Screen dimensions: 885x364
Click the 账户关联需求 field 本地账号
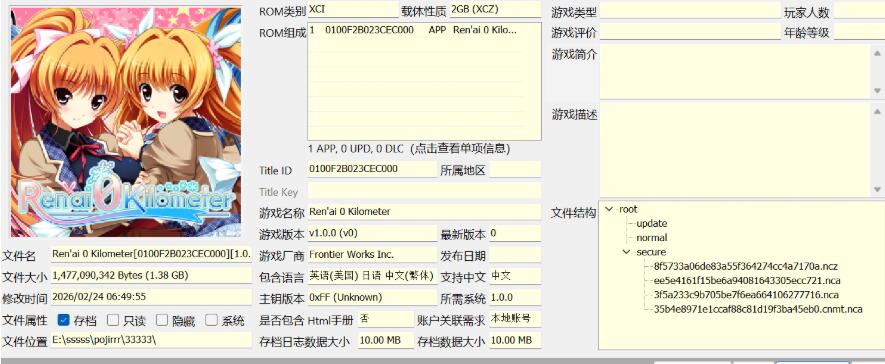515,319
